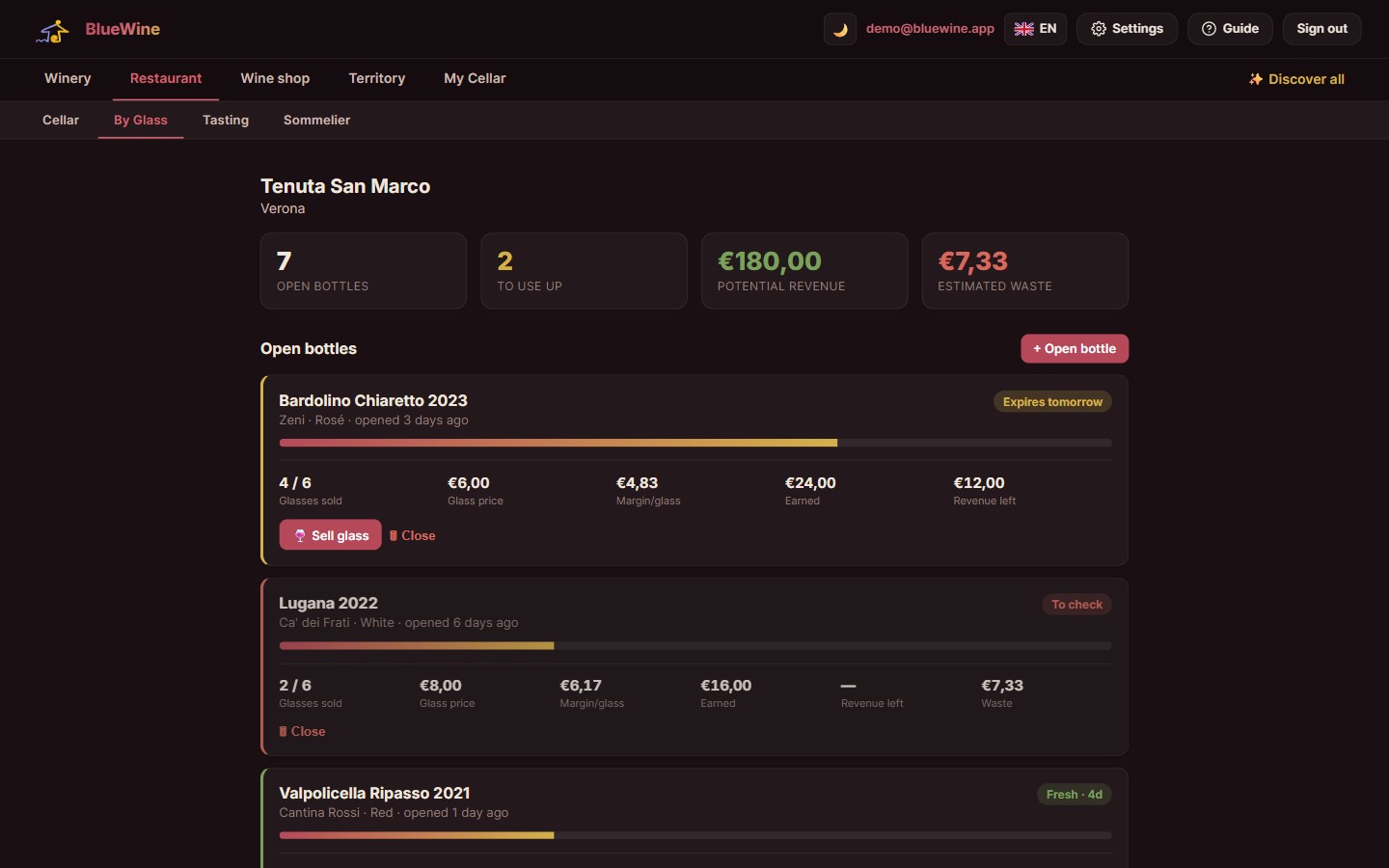Select the Cellar sub-tab
The image size is (1389, 868).
(61, 120)
